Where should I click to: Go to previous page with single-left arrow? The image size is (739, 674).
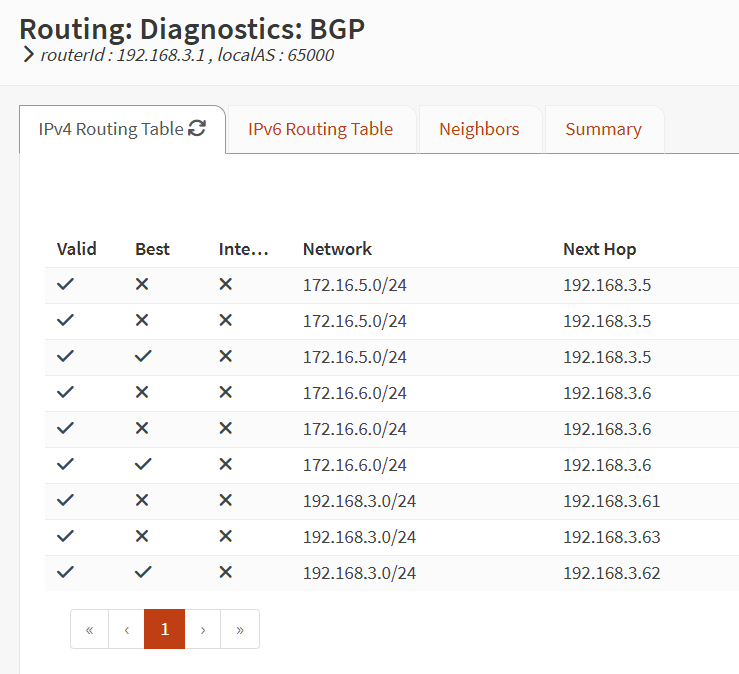pyautogui.click(x=127, y=629)
